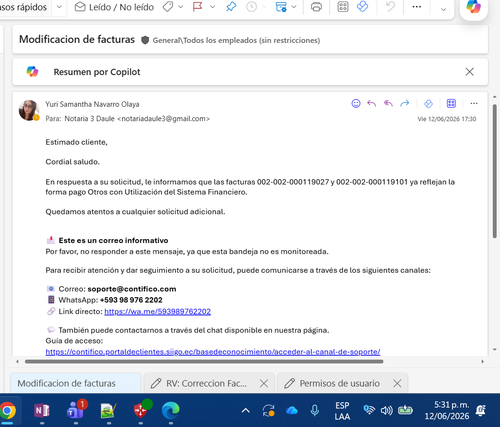This screenshot has width=500, height=427.
Task: Click the OneDrive cloud tray icon
Action: pyautogui.click(x=292, y=411)
